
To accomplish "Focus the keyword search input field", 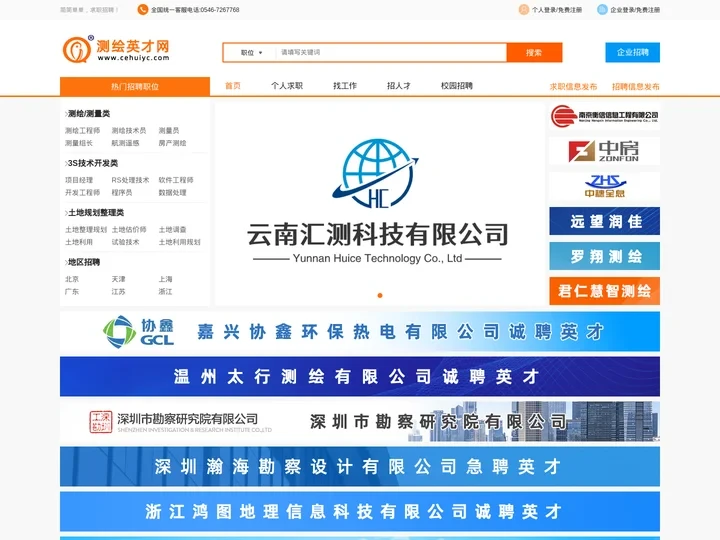I will [391, 53].
